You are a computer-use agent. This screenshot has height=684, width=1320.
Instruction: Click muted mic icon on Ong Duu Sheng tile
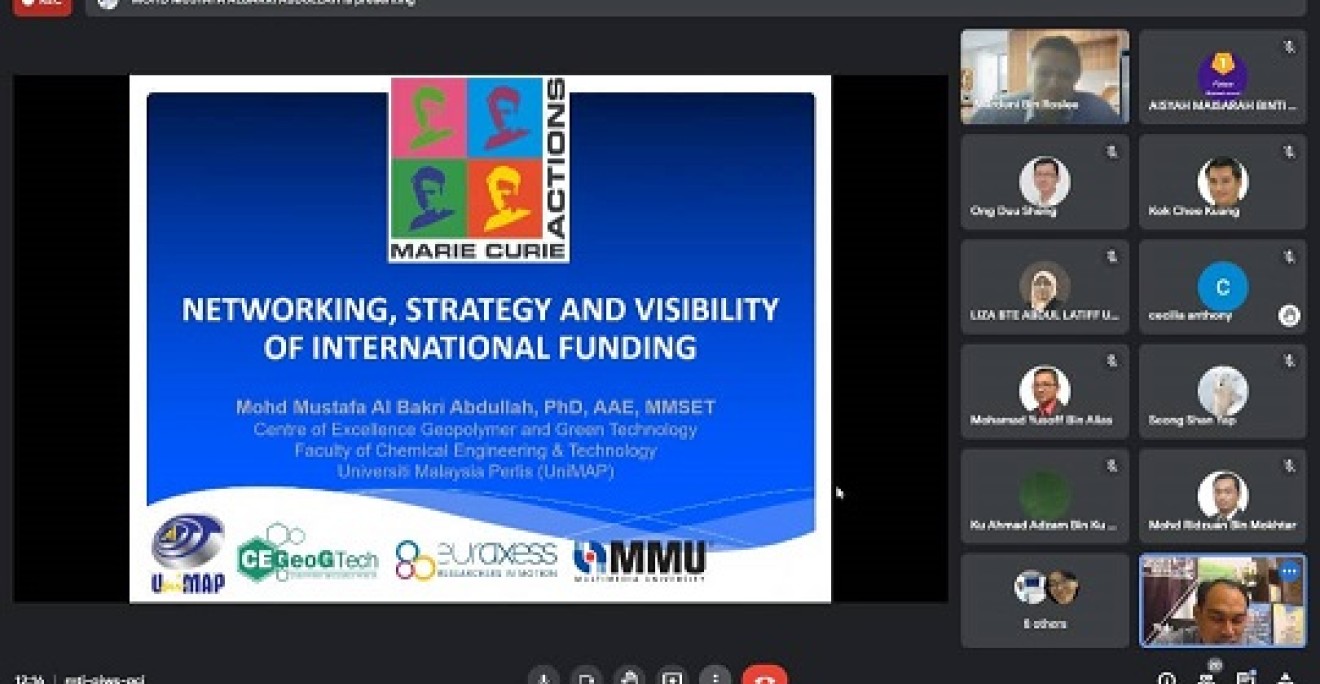pyautogui.click(x=1111, y=153)
